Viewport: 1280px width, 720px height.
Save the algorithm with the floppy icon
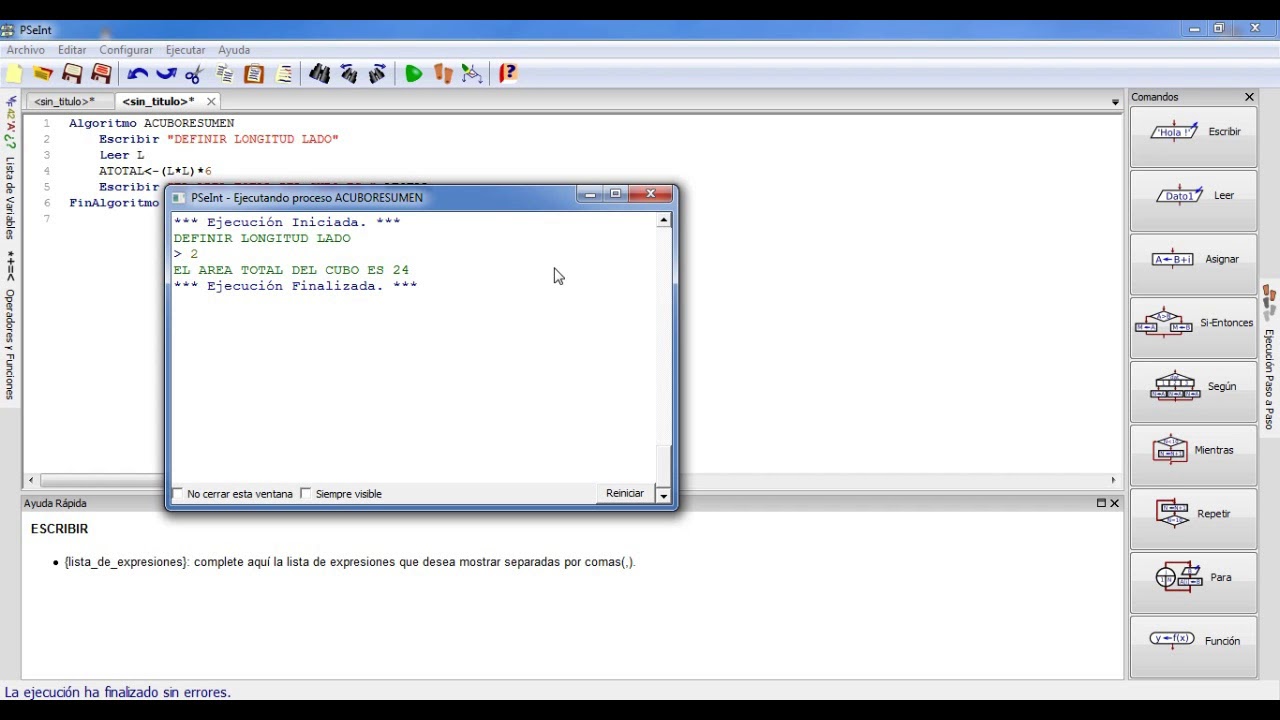(x=72, y=74)
